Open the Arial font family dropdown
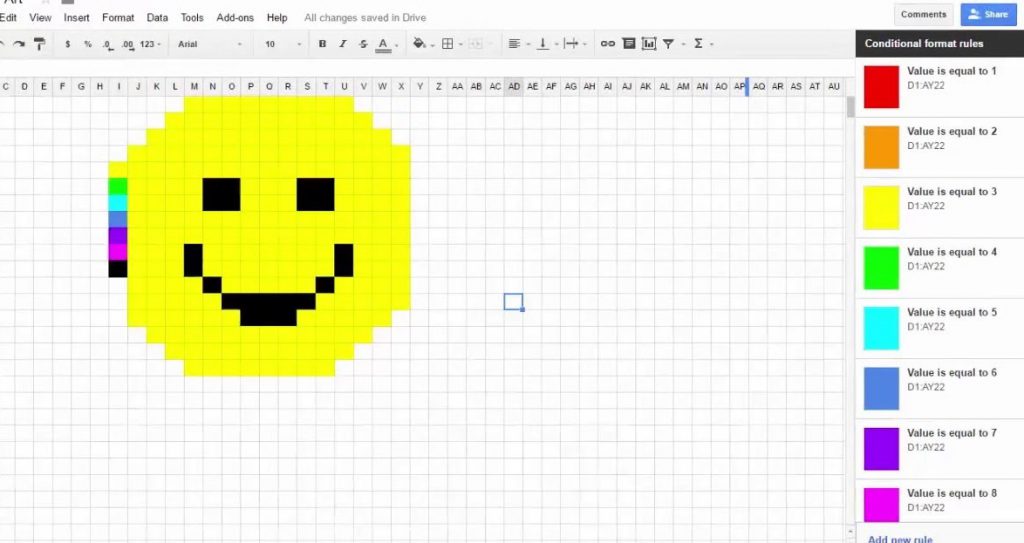Viewport: 1024px width, 543px height. tap(209, 44)
